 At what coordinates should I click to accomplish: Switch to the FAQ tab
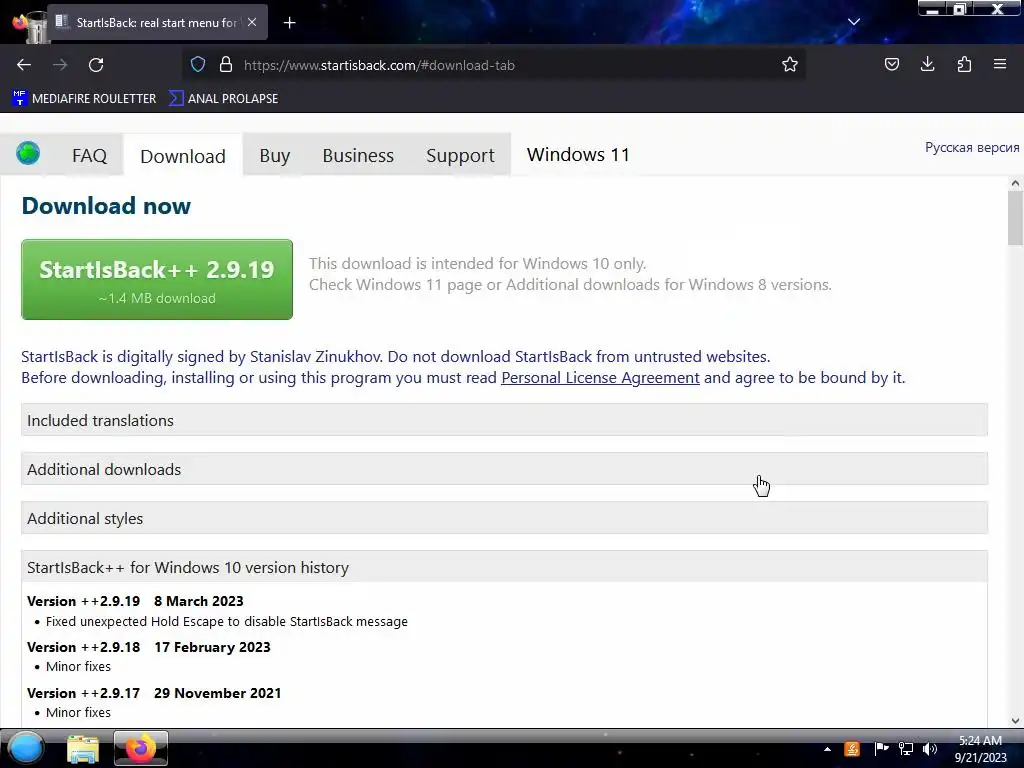click(89, 155)
